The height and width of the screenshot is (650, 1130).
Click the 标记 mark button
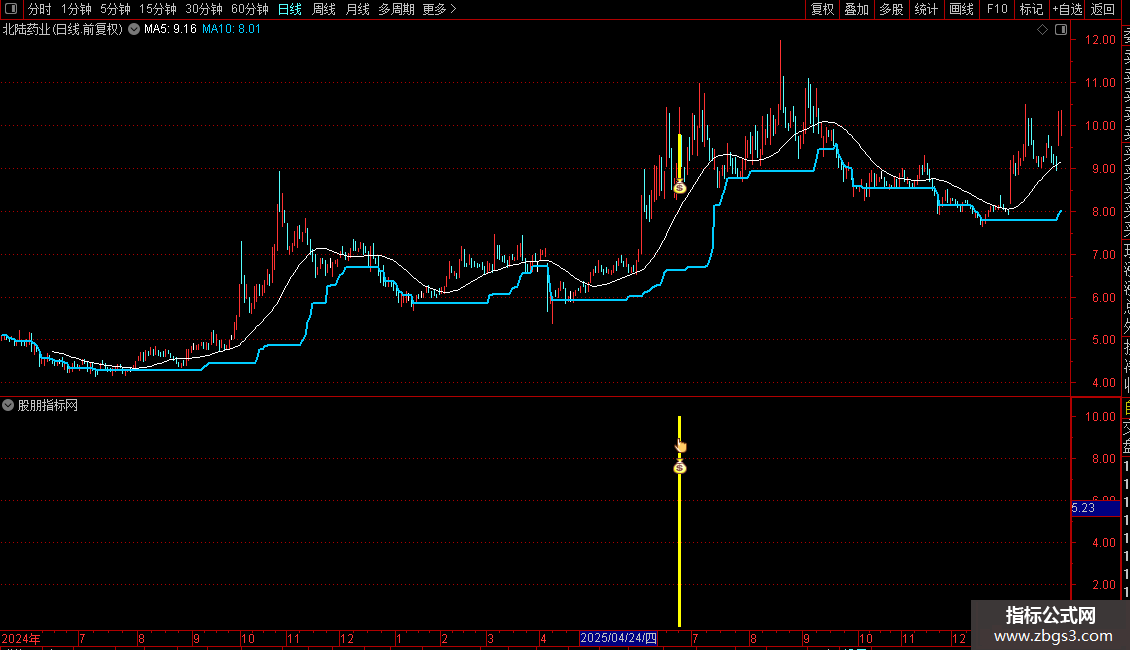point(1031,9)
